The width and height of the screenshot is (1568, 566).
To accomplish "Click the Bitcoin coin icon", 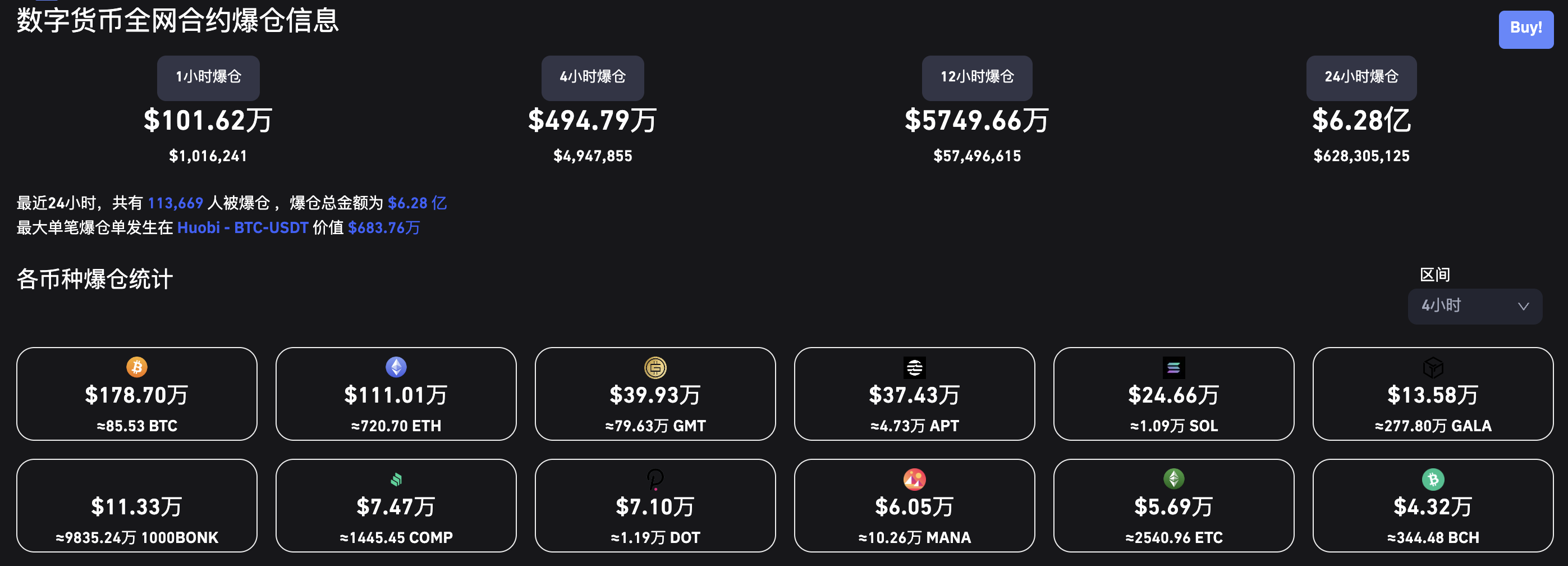I will [x=137, y=367].
